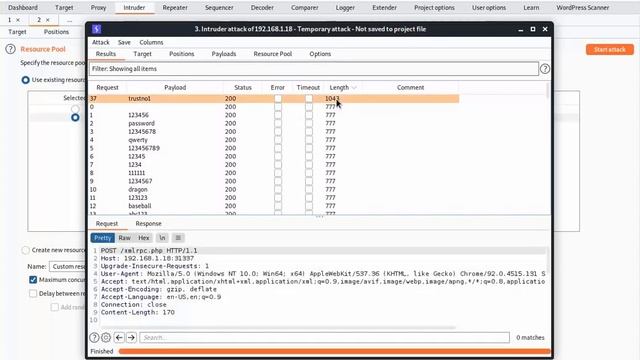
Task: Open Columns menu in attack window
Action: [151, 42]
